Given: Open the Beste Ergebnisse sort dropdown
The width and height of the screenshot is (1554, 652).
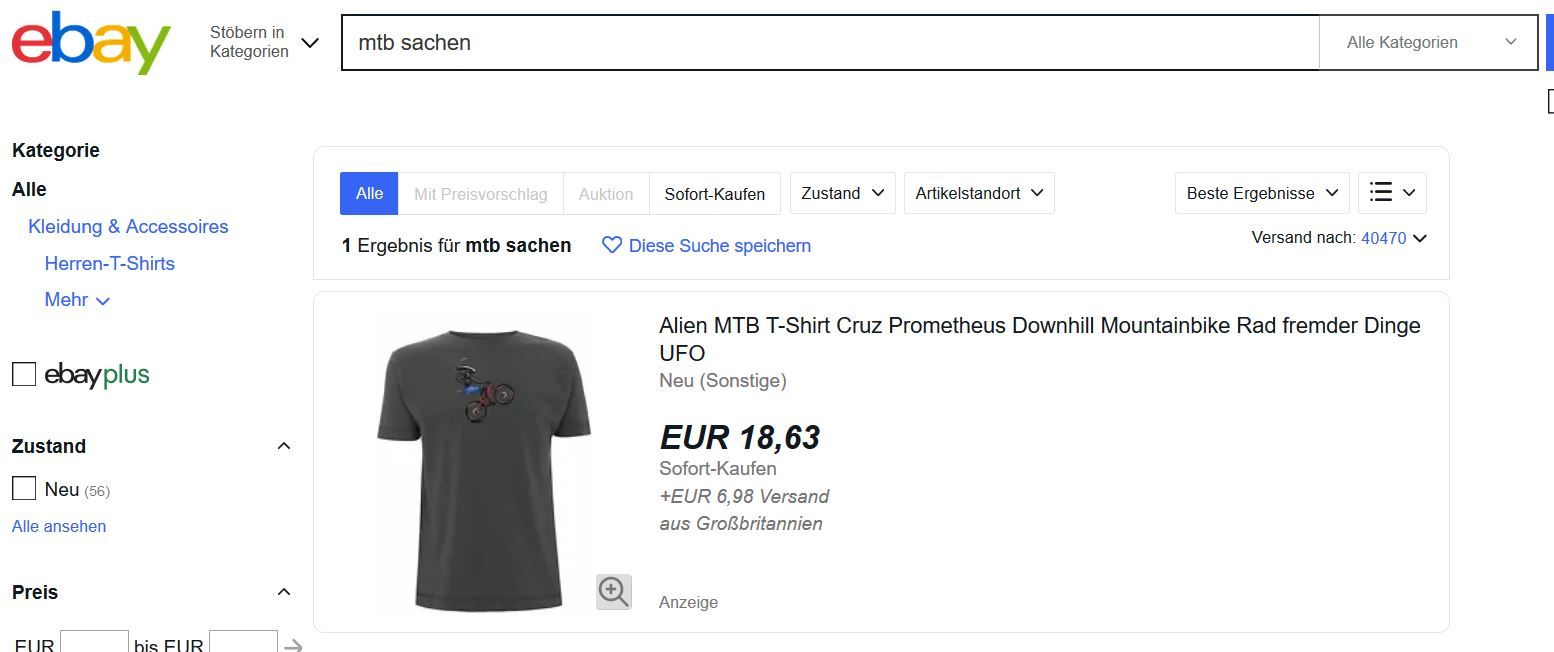Looking at the screenshot, I should point(1261,193).
